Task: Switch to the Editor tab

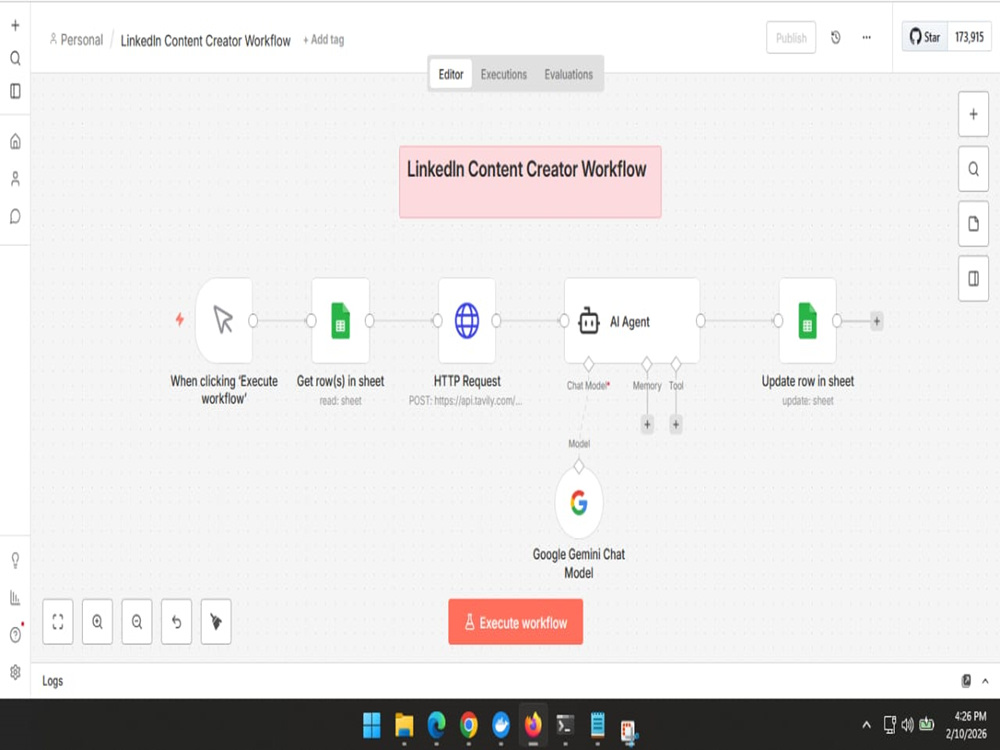Action: (451, 75)
